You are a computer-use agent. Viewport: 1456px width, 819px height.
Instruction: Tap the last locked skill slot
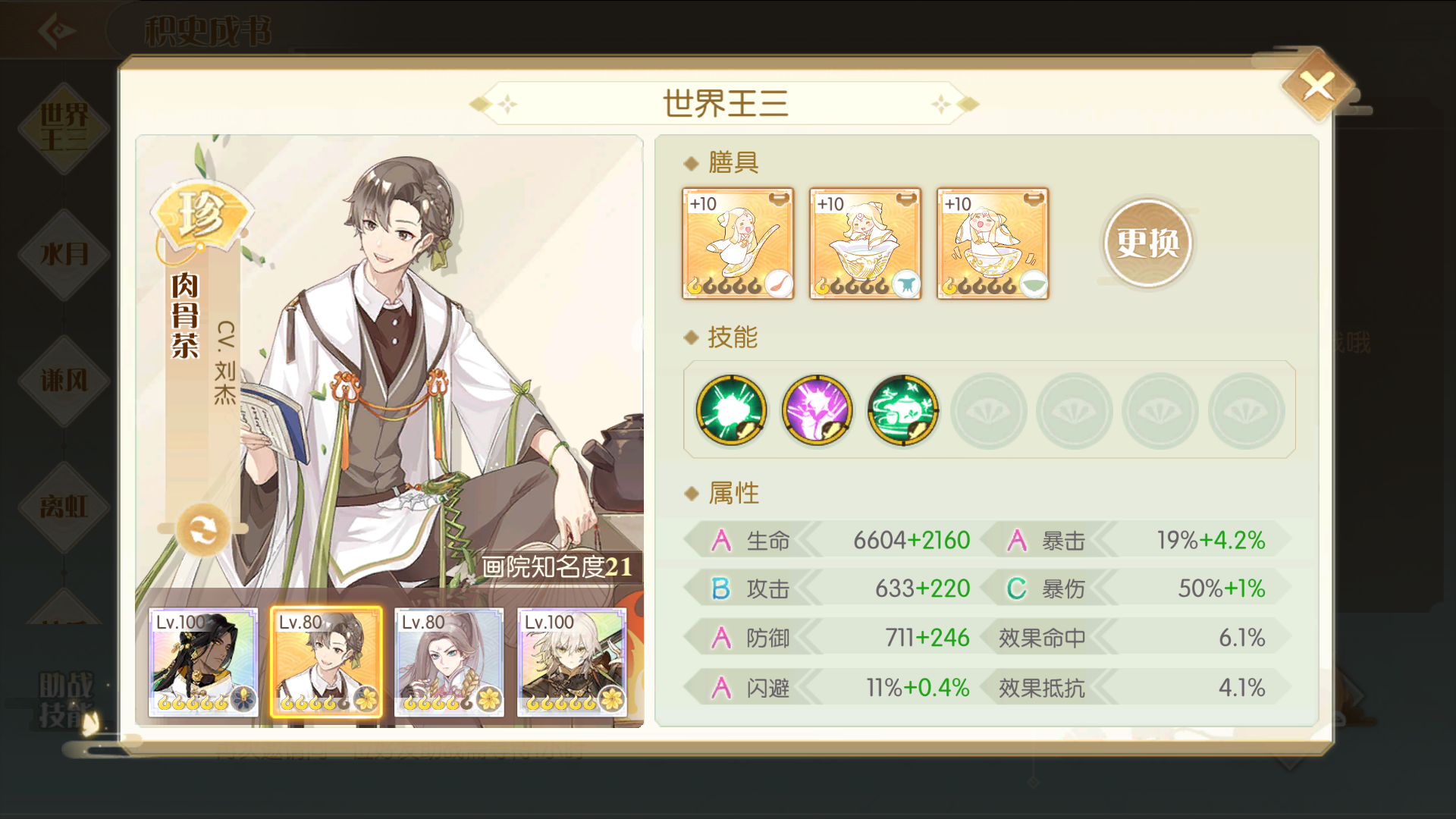[x=1246, y=411]
